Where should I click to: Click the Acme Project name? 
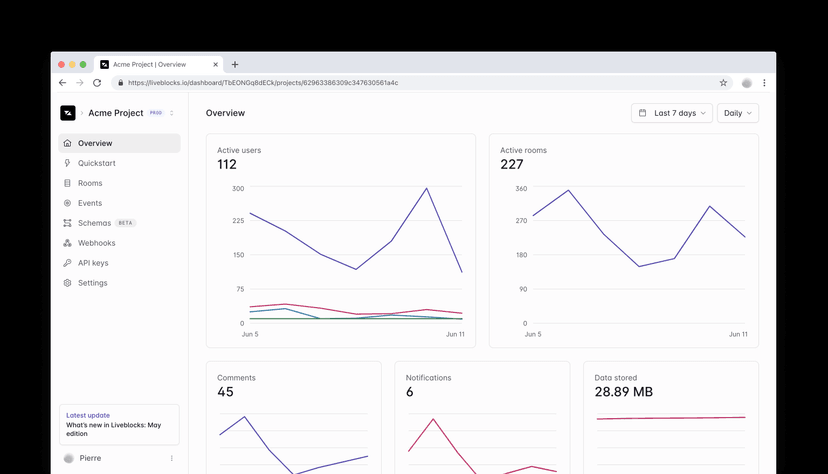tap(116, 113)
